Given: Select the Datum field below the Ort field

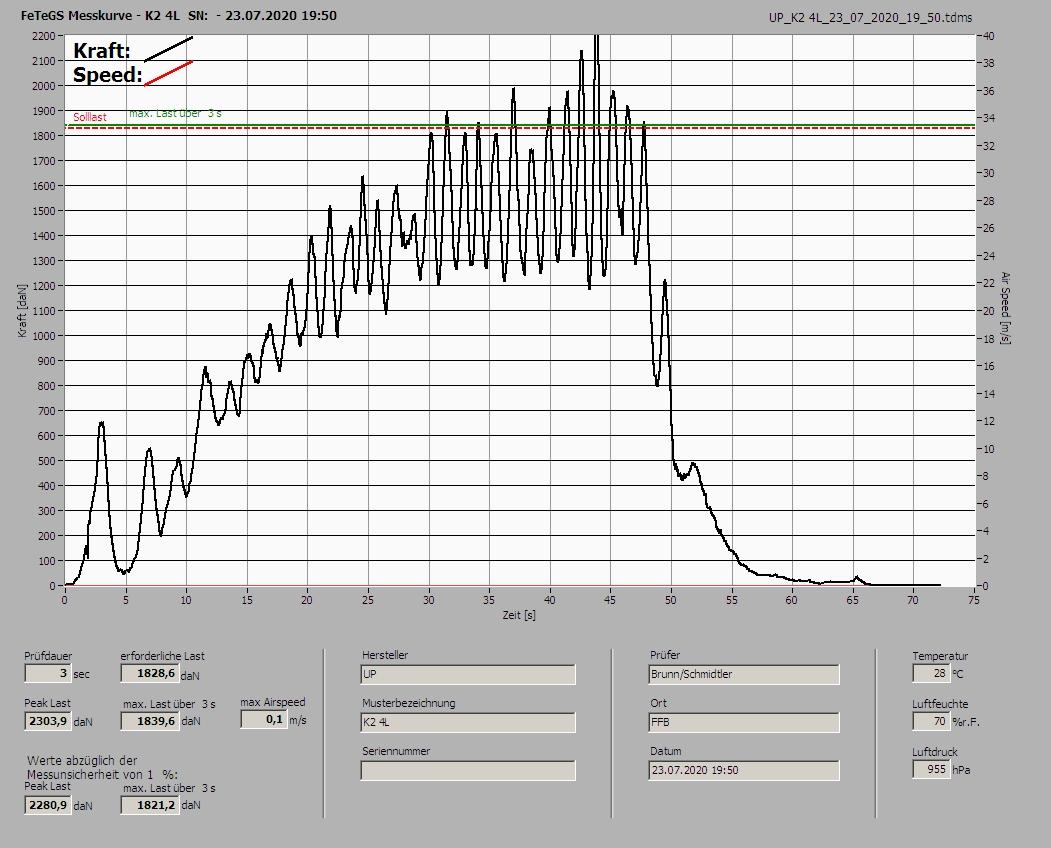Looking at the screenshot, I should pos(744,771).
